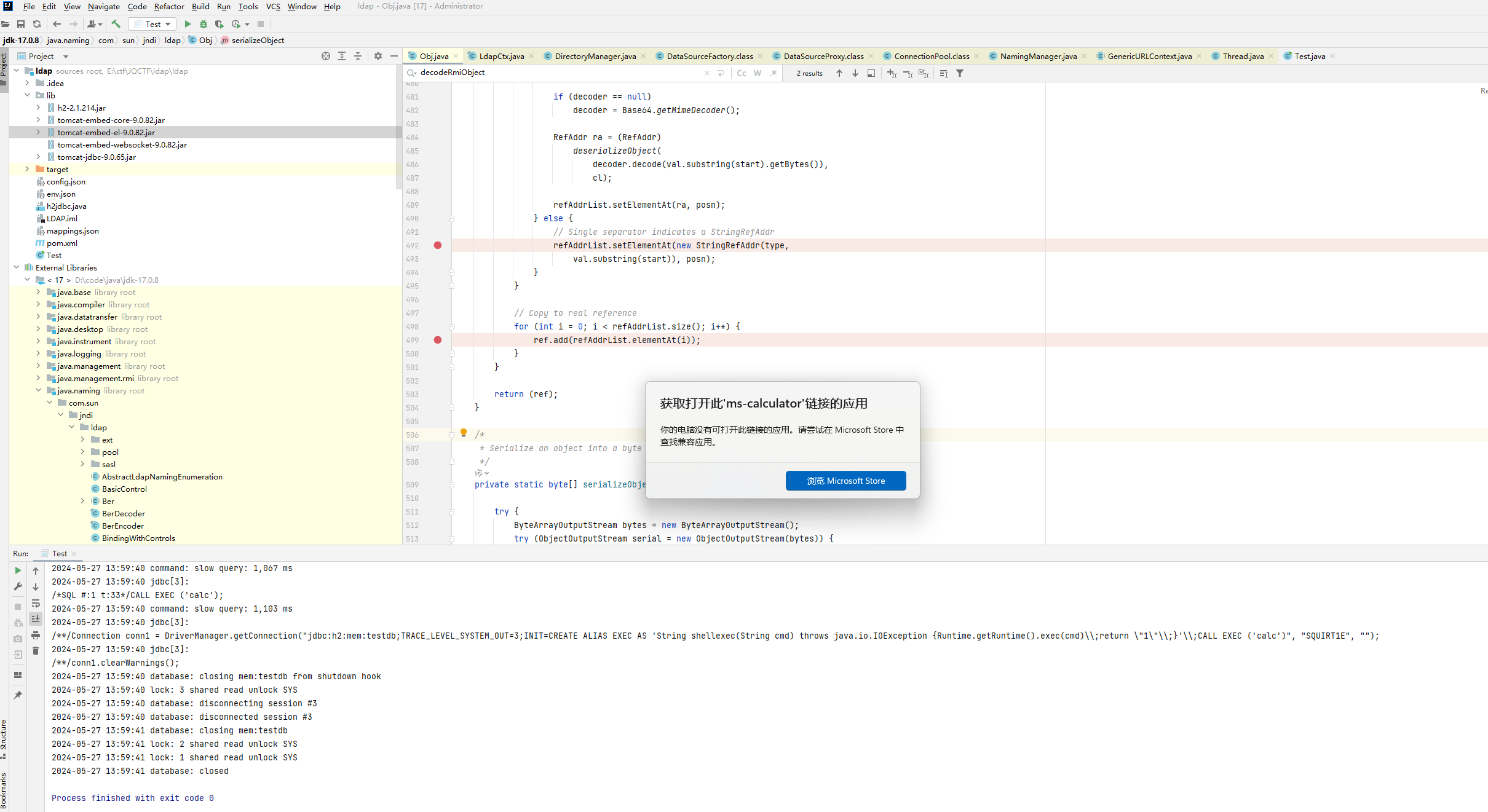Click the Profile run clock icon
This screenshot has height=812, width=1488.
[x=236, y=24]
